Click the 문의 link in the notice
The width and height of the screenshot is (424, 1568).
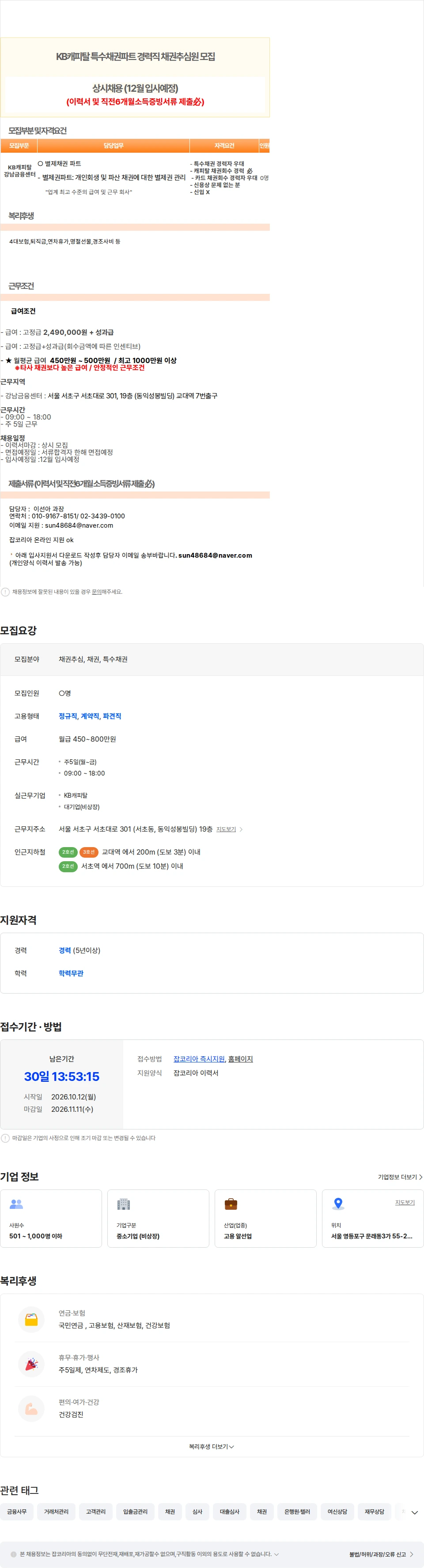tap(96, 592)
